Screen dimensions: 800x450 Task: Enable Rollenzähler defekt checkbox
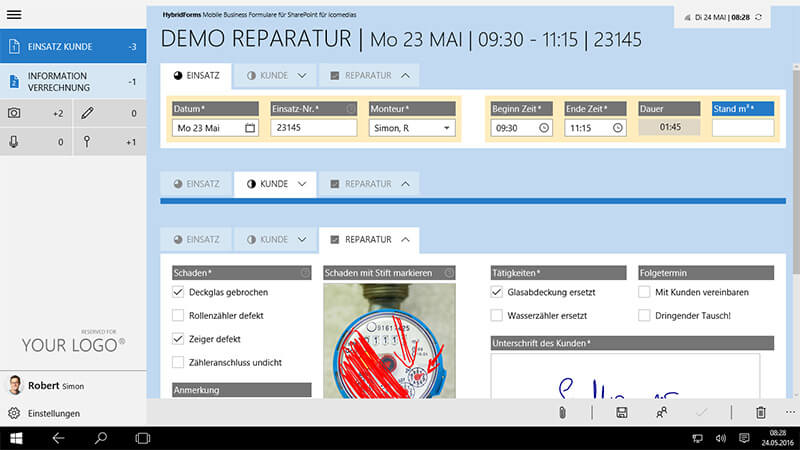click(178, 316)
